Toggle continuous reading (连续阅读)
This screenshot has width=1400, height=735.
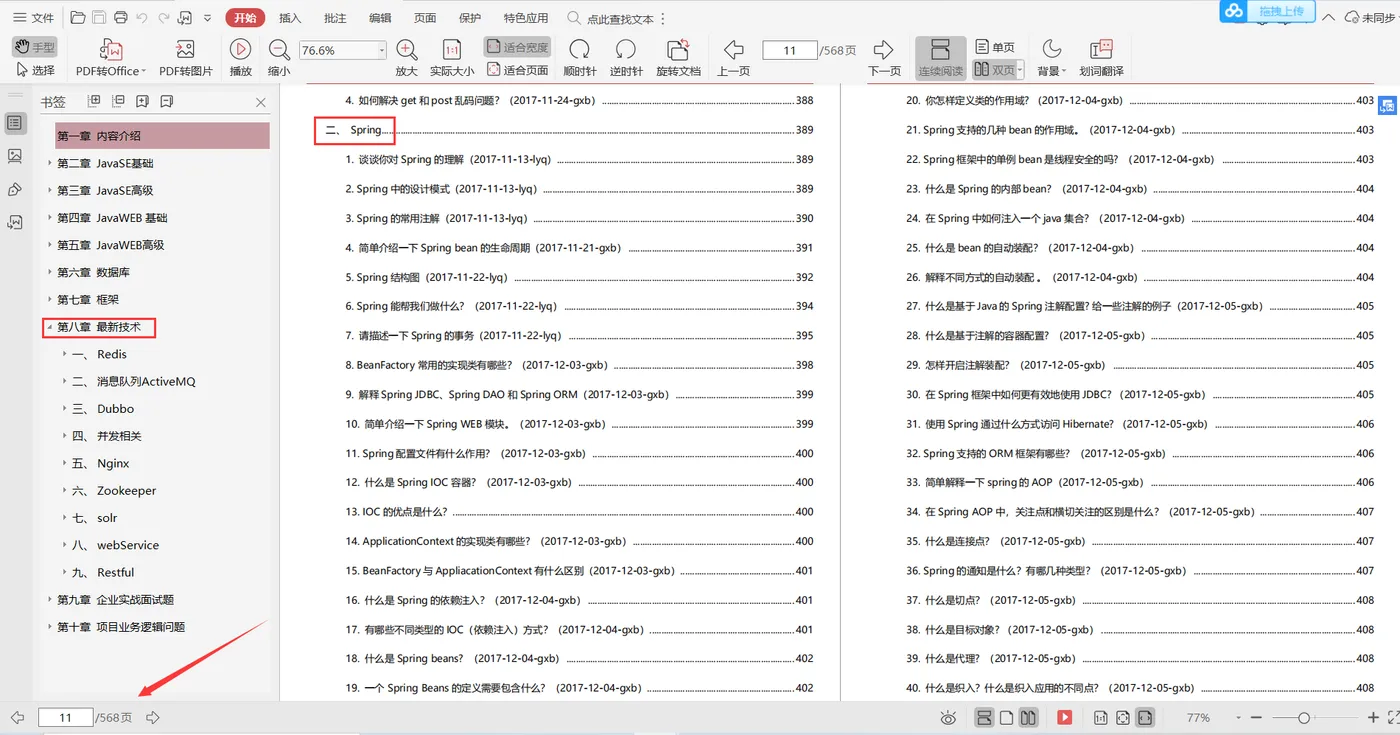tap(940, 58)
